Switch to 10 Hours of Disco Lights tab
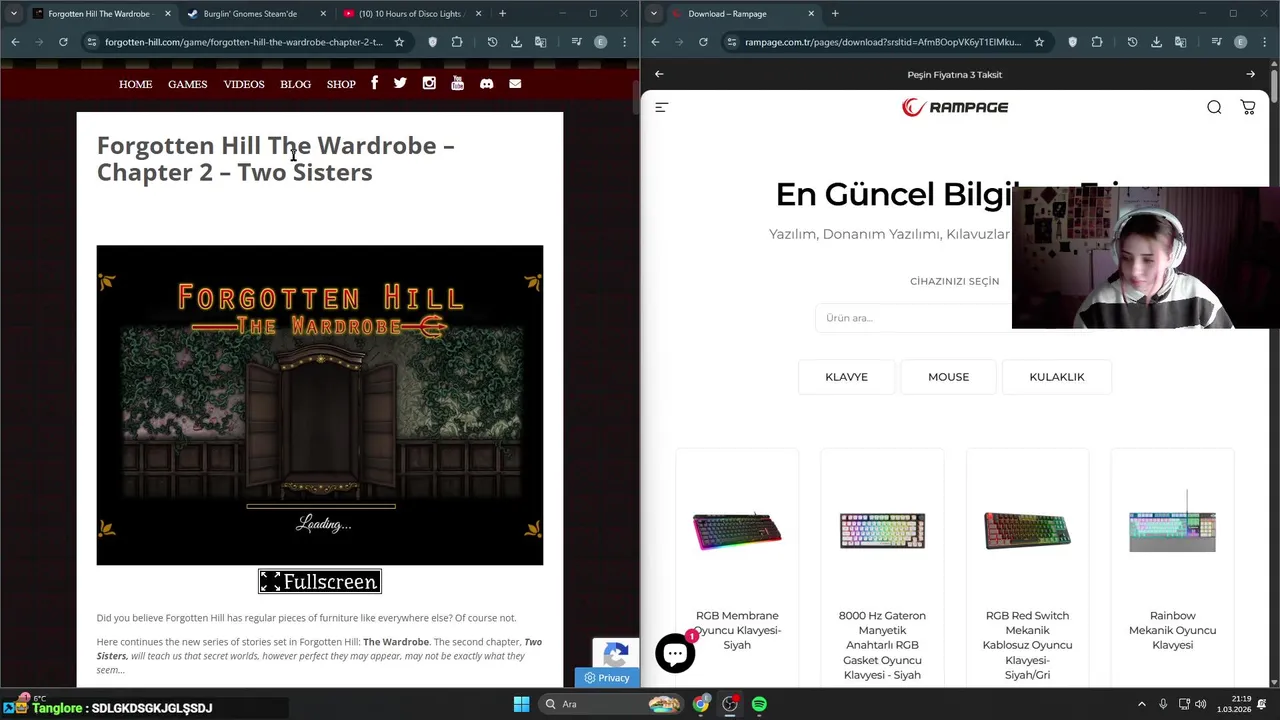This screenshot has width=1280, height=720. [x=412, y=14]
